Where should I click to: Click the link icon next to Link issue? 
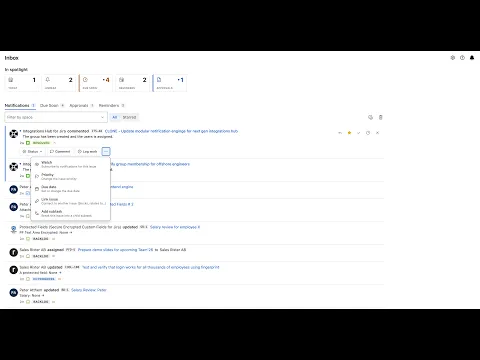coord(37,201)
